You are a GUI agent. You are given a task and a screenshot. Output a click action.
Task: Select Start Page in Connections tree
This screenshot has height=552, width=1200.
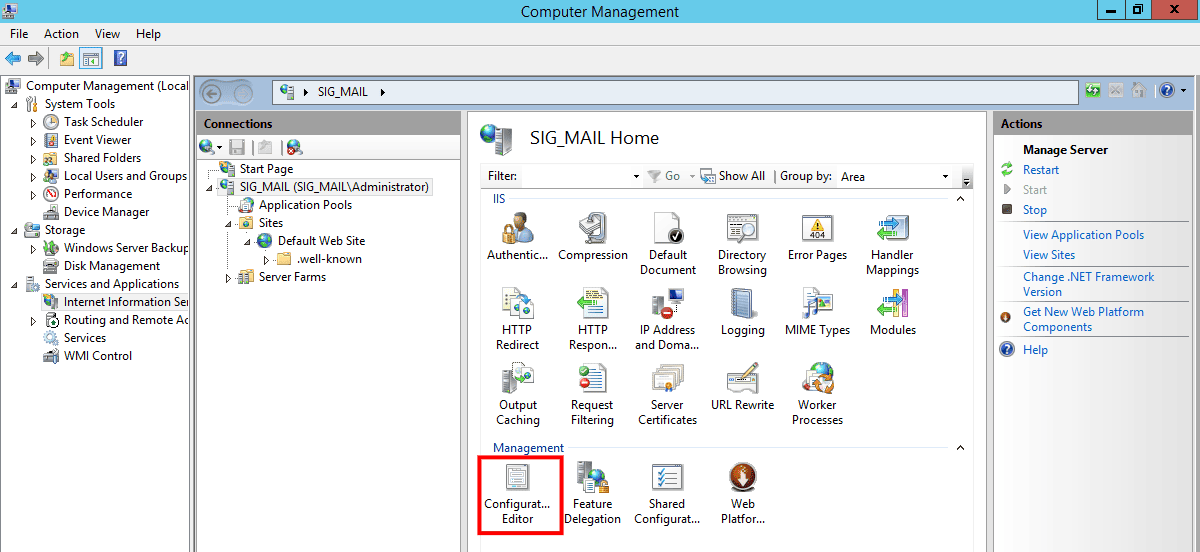coord(266,169)
